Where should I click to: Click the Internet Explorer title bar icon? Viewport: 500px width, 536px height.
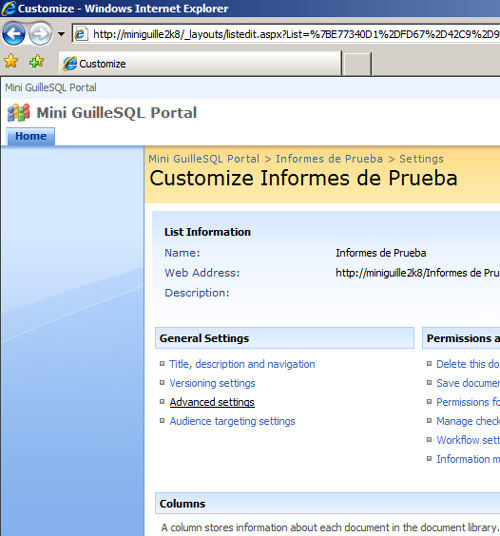[8, 8]
